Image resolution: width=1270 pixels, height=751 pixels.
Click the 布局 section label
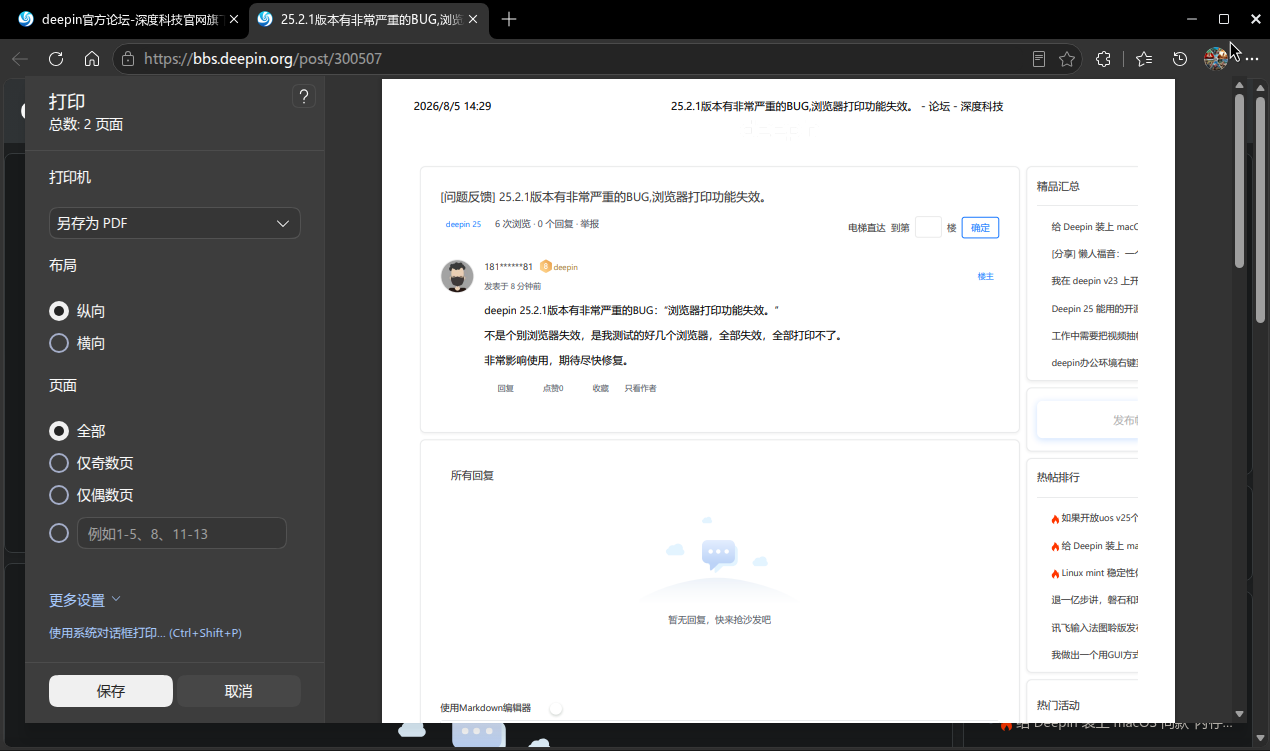63,265
